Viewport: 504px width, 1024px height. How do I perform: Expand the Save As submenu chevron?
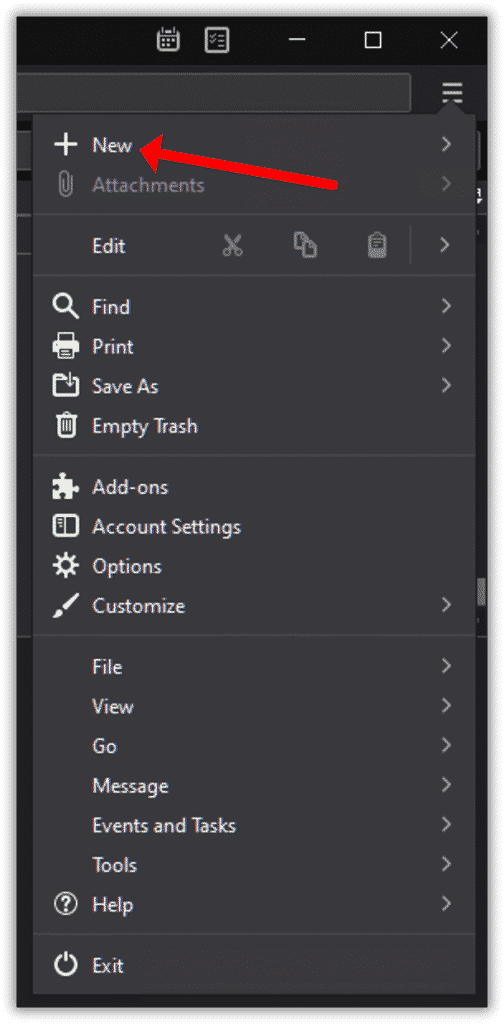tap(446, 385)
